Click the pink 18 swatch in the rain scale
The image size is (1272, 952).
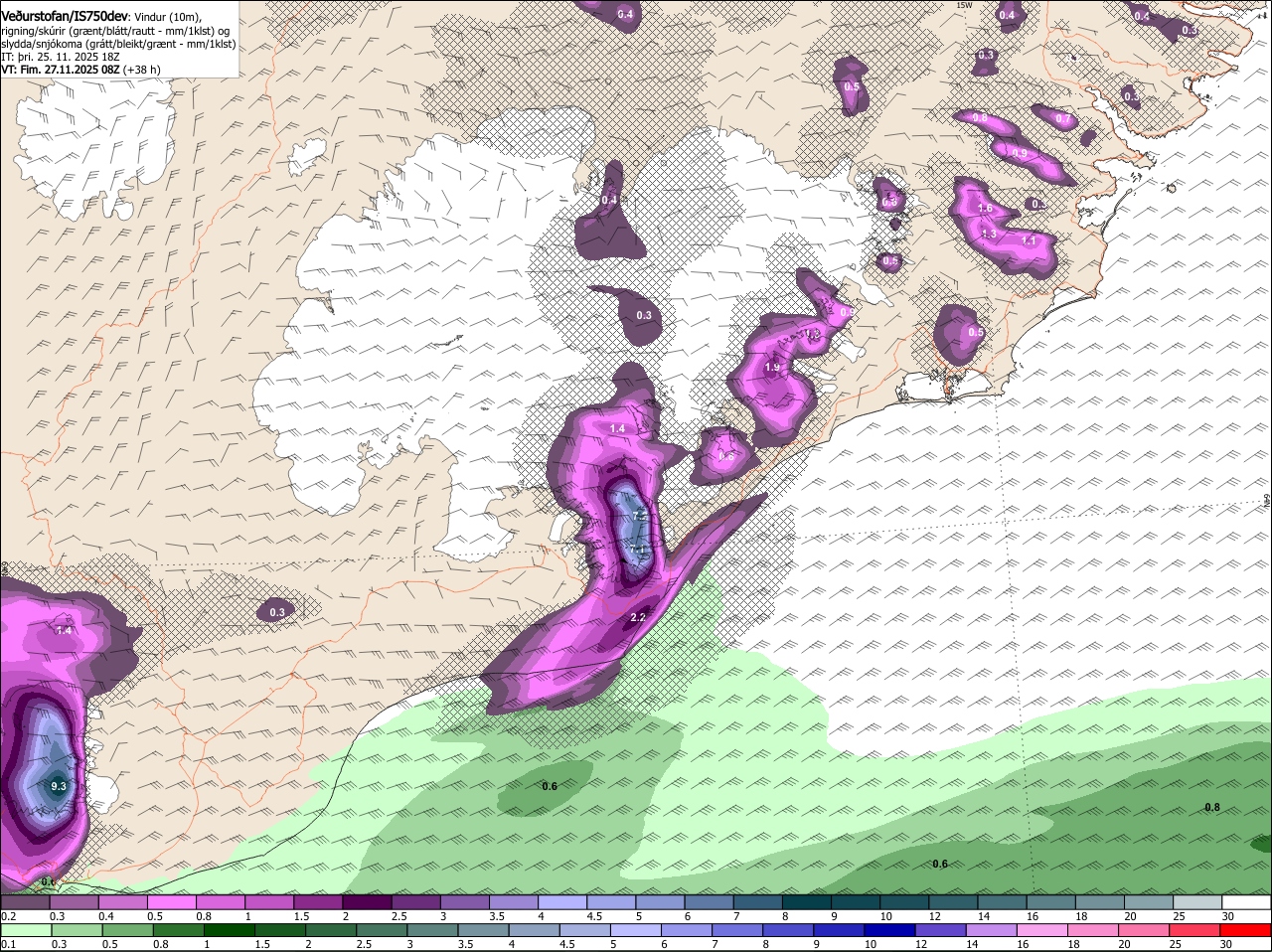point(1094,930)
